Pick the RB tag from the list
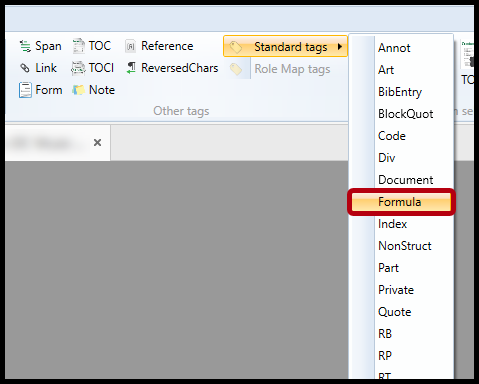 [x=401, y=334]
